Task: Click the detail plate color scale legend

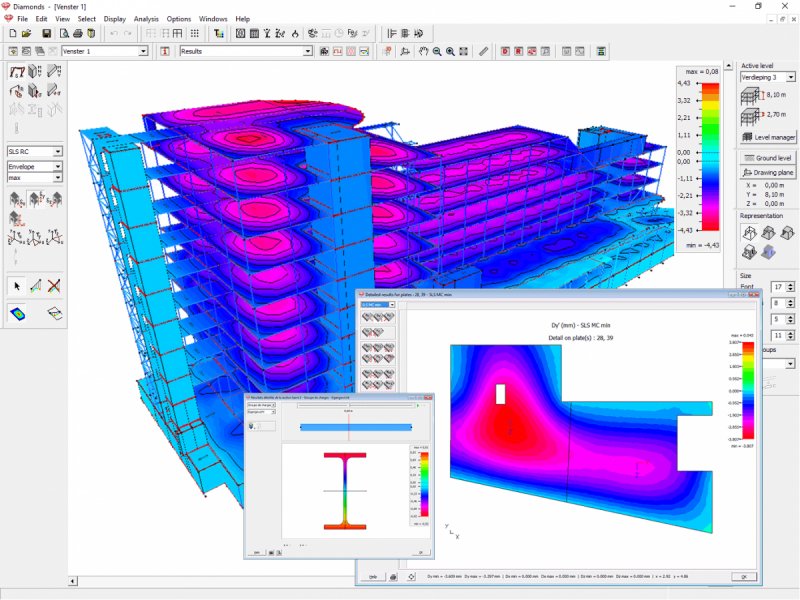Action: click(x=748, y=391)
